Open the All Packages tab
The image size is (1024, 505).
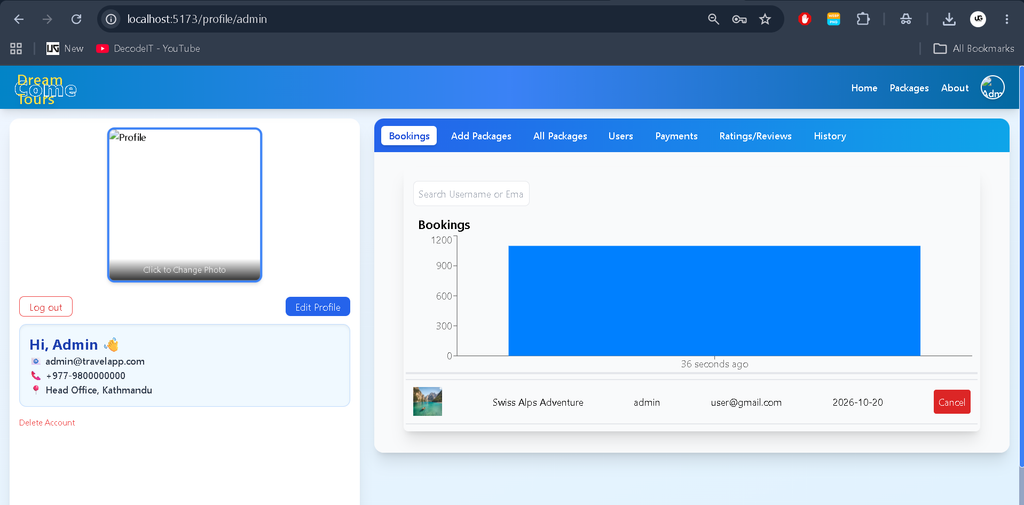click(x=560, y=136)
